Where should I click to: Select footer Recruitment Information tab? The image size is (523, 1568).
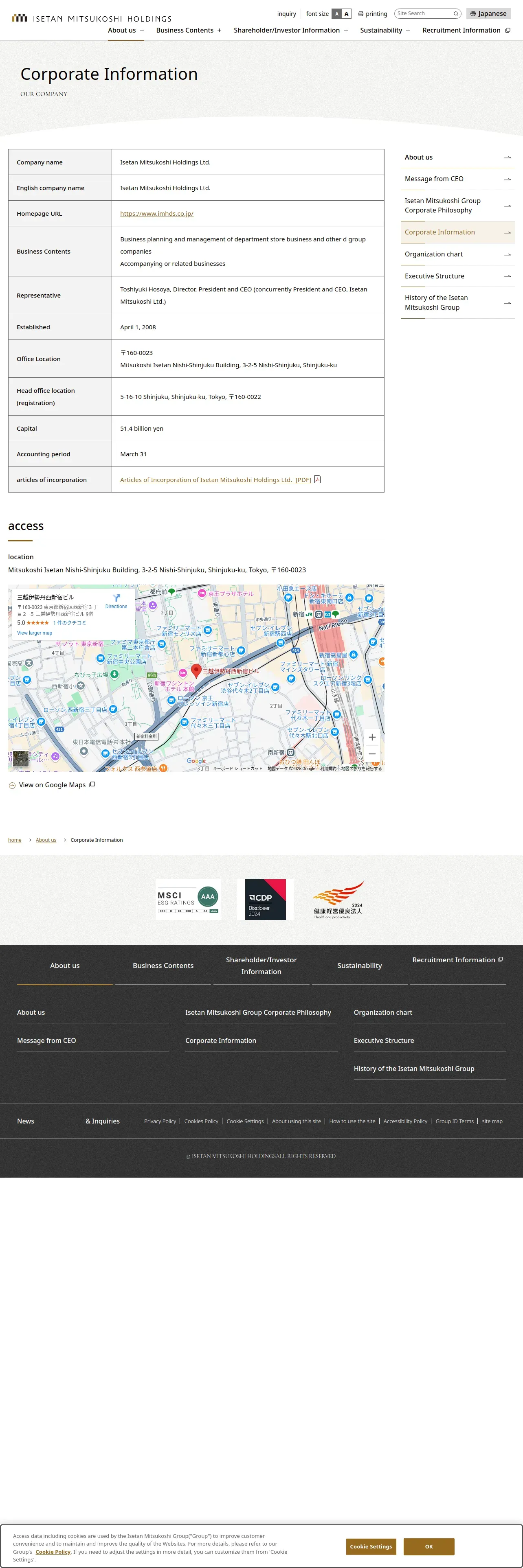tap(458, 960)
